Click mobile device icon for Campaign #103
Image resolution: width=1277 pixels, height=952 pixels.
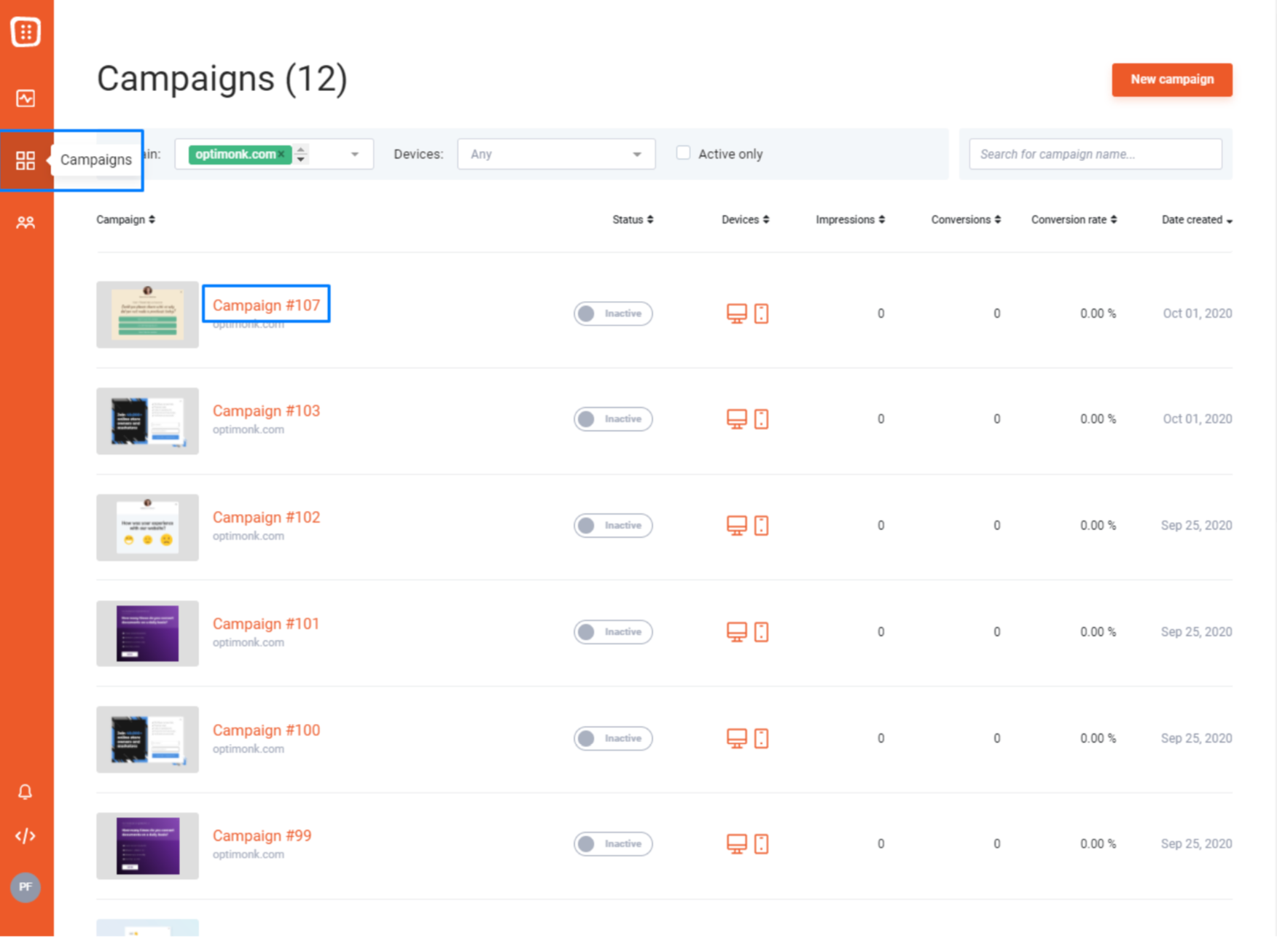[x=761, y=419]
